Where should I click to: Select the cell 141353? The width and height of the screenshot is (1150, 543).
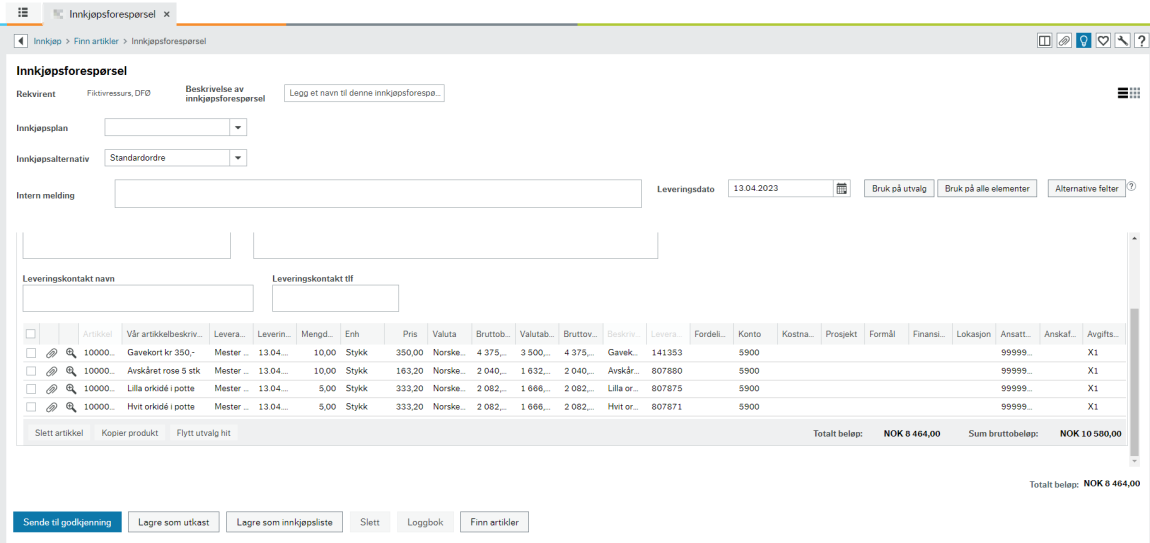pos(668,353)
